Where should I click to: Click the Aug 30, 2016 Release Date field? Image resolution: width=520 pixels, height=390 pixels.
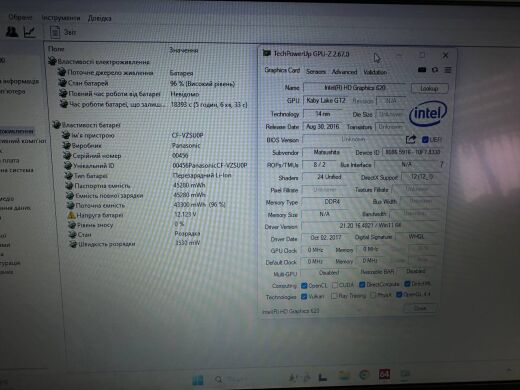[322, 127]
